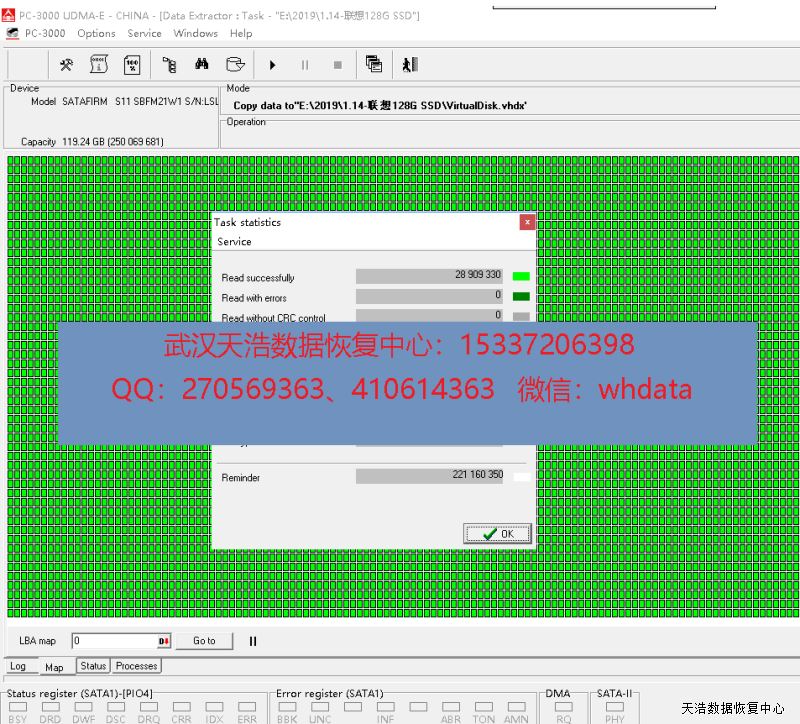Click the LBA map input field
Image resolution: width=800 pixels, height=724 pixels.
114,641
